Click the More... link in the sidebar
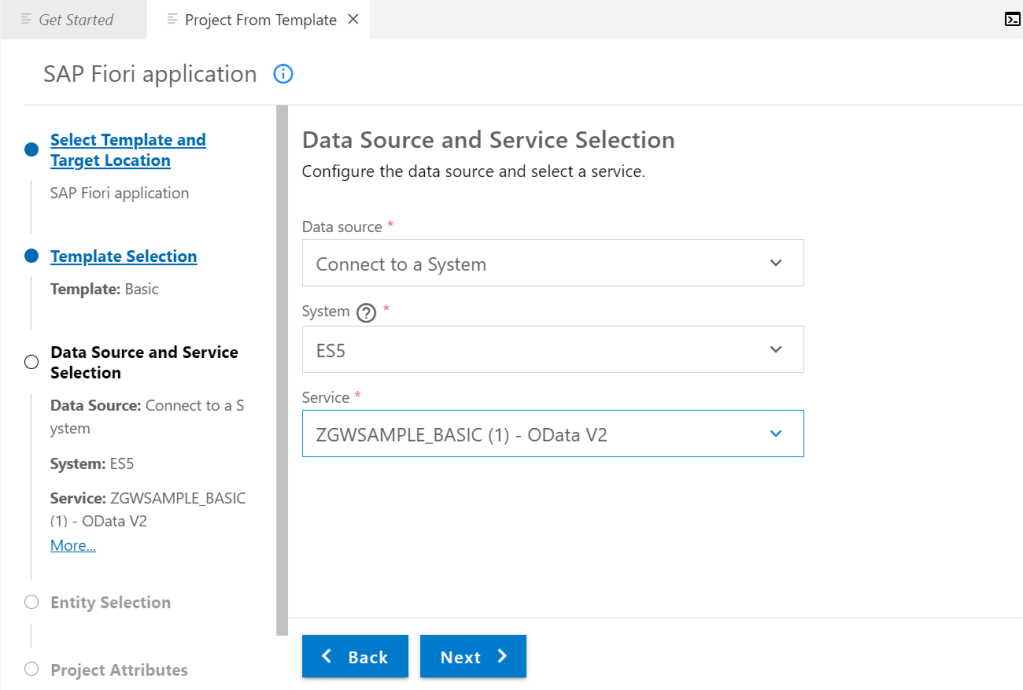1023x690 pixels. (x=73, y=545)
